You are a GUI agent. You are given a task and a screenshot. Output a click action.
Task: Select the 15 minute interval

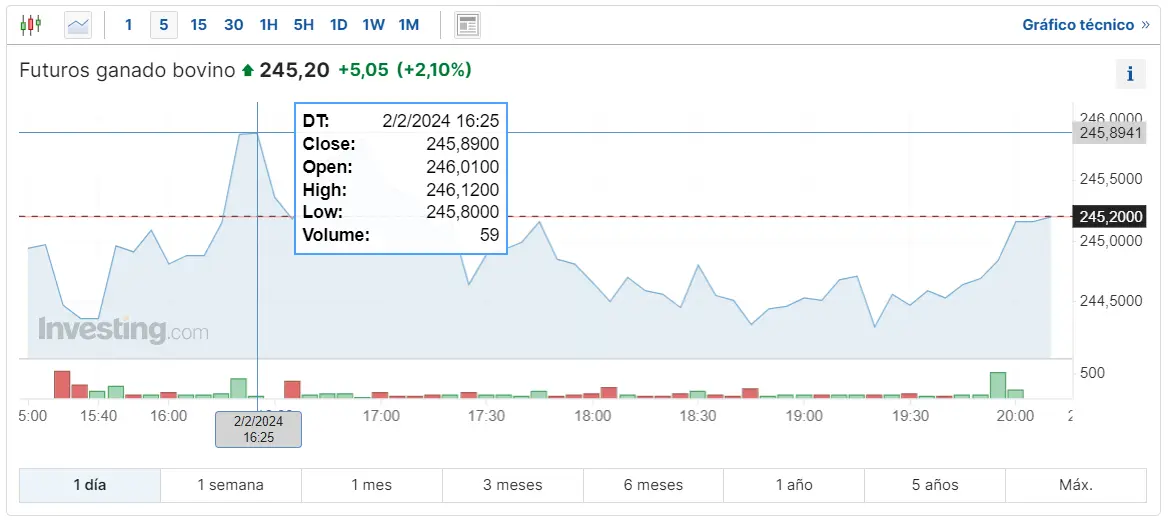[198, 24]
